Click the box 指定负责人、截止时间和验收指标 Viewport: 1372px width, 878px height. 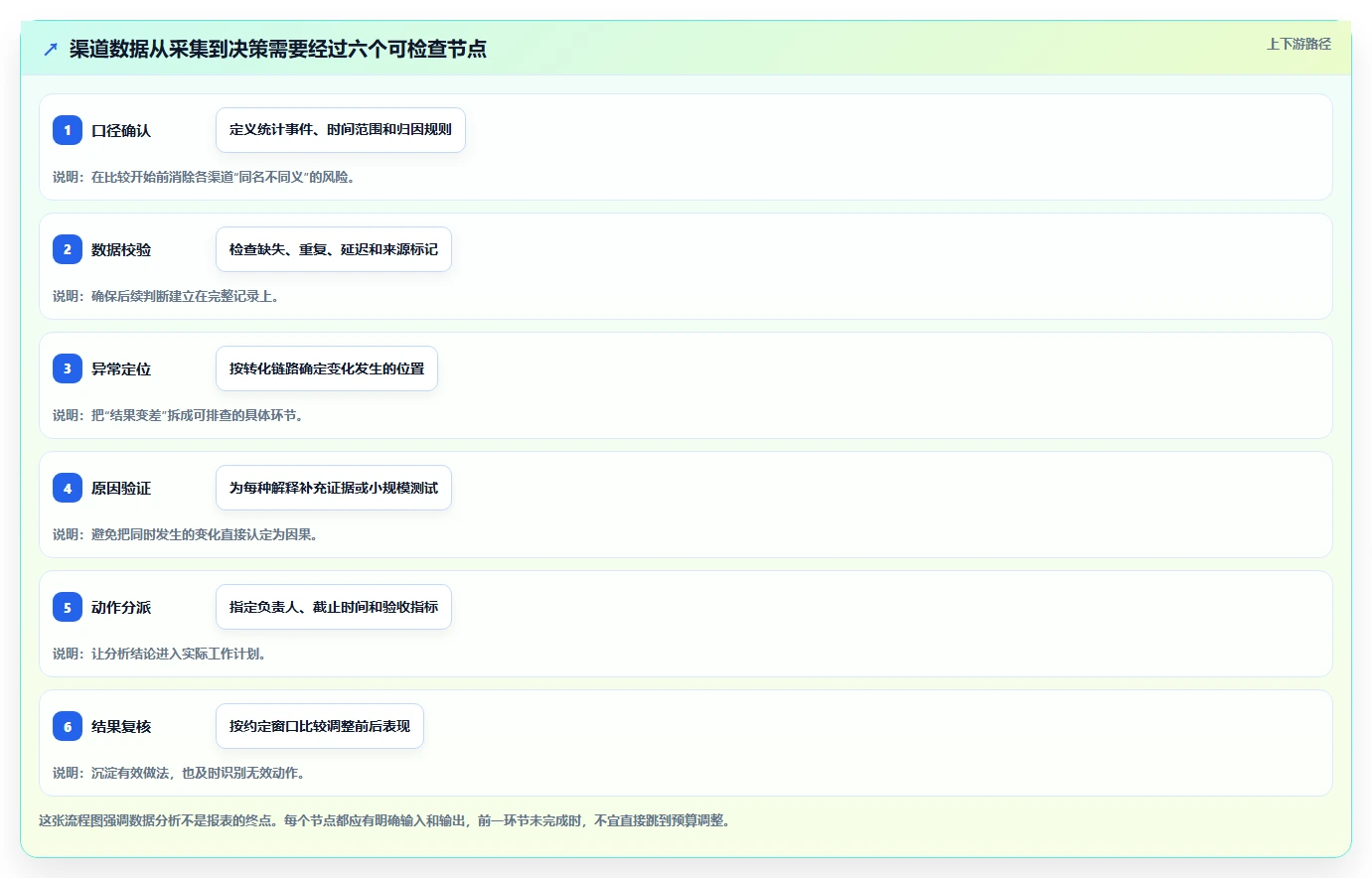[x=334, y=607]
